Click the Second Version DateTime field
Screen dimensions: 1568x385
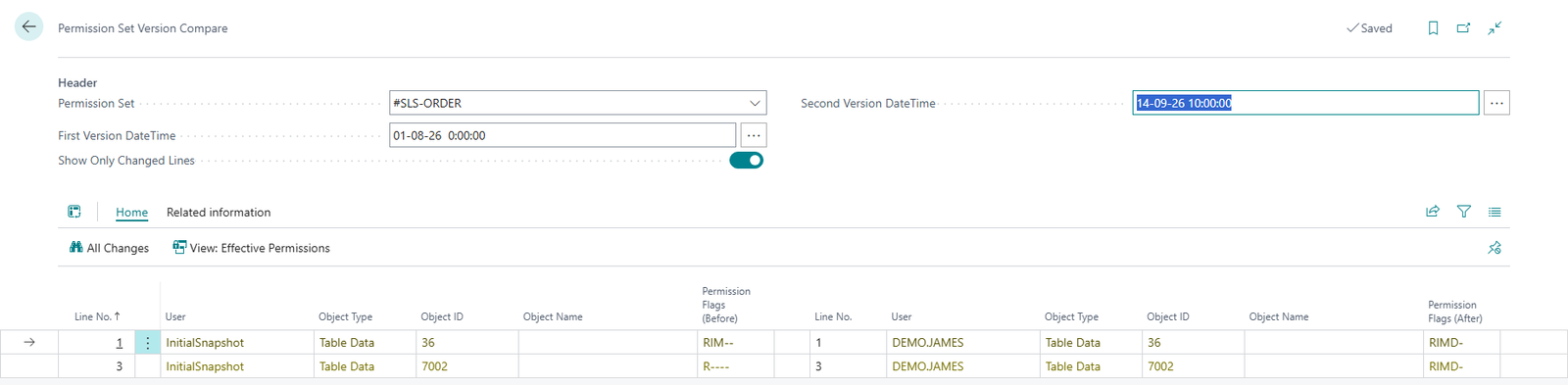point(1305,103)
